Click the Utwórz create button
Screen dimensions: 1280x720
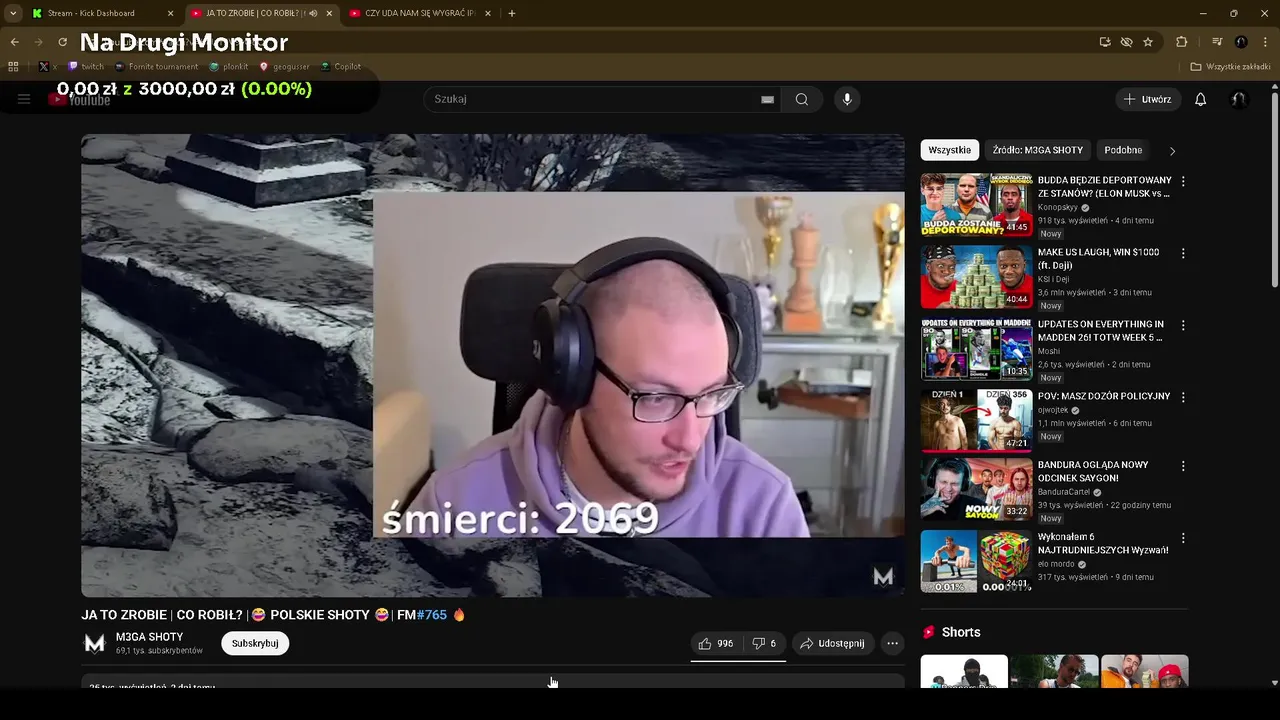click(x=1148, y=99)
